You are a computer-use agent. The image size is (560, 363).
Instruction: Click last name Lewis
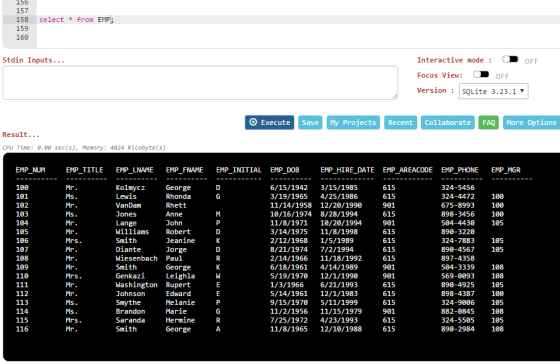pyautogui.click(x=126, y=197)
